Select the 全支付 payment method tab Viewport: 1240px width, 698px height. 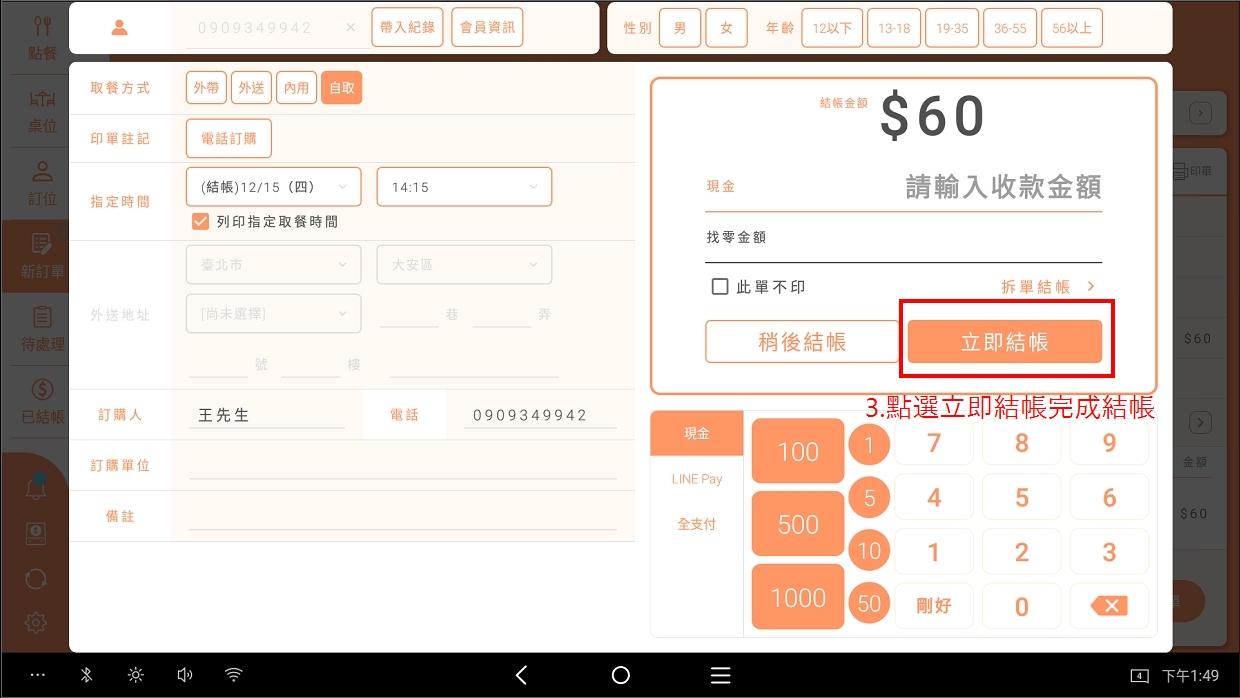[697, 524]
